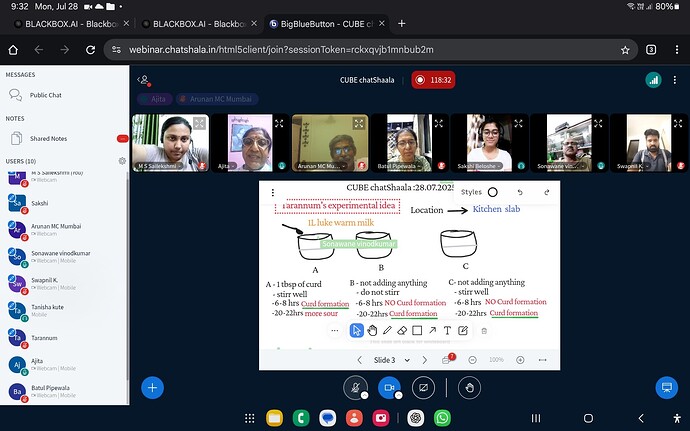
Task: Select the whiteboard pointer select tool
Action: point(356,331)
